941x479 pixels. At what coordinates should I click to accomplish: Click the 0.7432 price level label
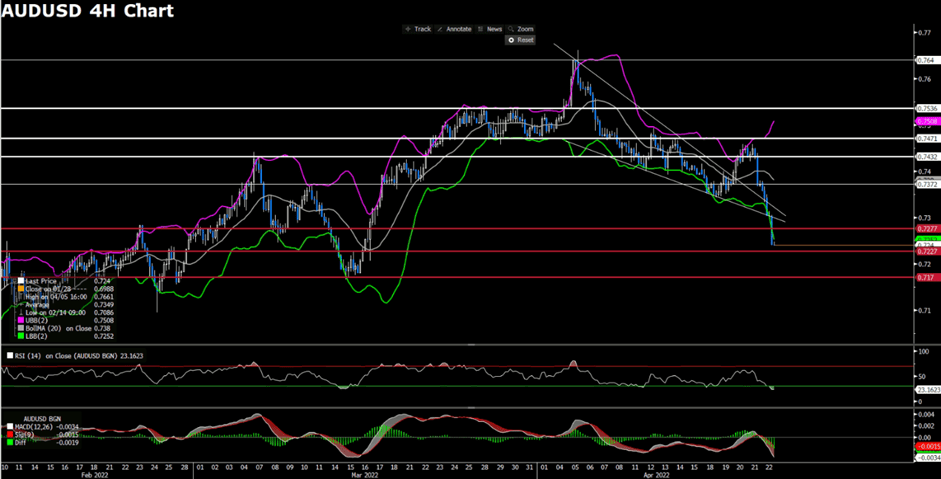[927, 157]
